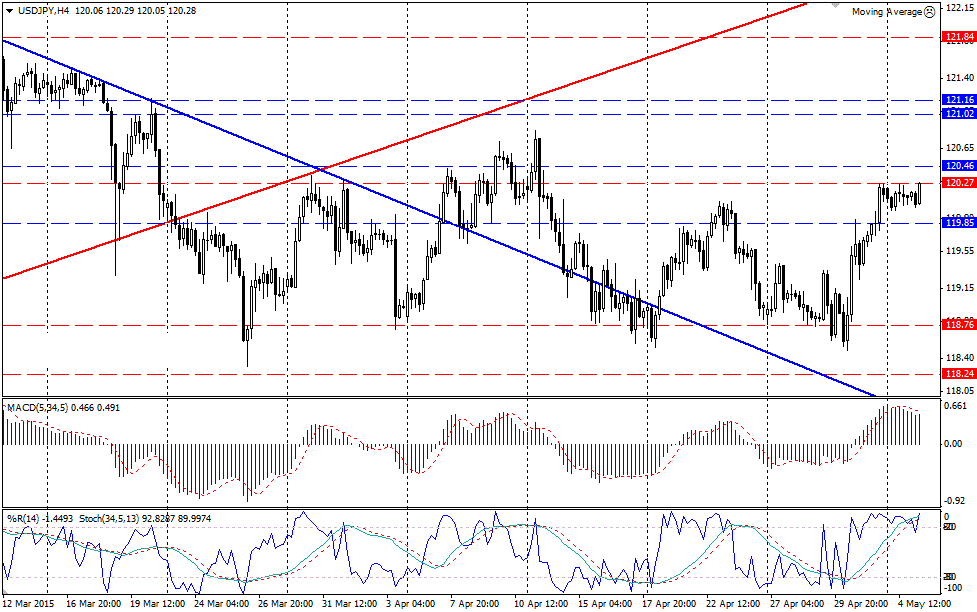Select the 120.46 blue price level label
The width and height of the screenshot is (977, 612).
coord(960,166)
